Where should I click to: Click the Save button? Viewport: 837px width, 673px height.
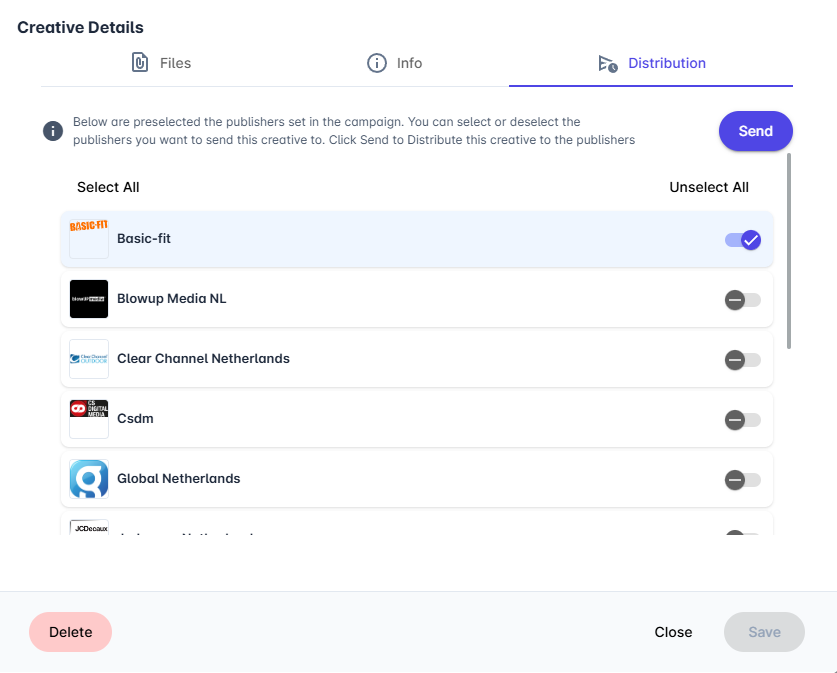[x=764, y=632]
